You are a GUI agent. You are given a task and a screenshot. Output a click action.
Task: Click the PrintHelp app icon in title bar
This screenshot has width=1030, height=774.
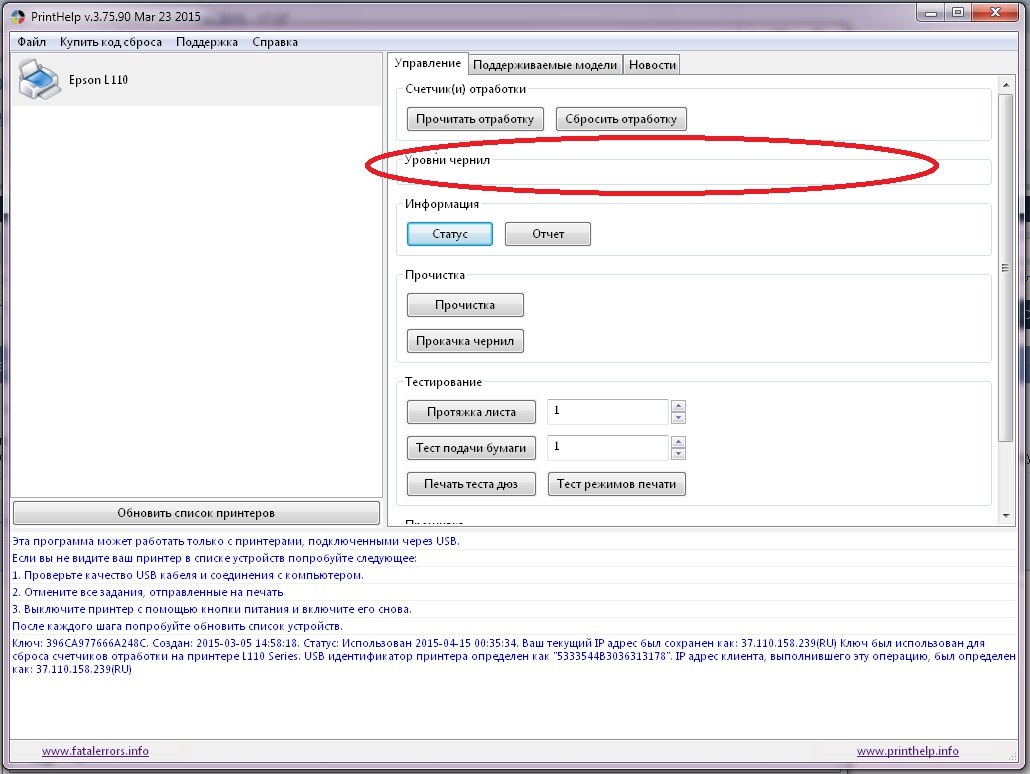click(18, 17)
